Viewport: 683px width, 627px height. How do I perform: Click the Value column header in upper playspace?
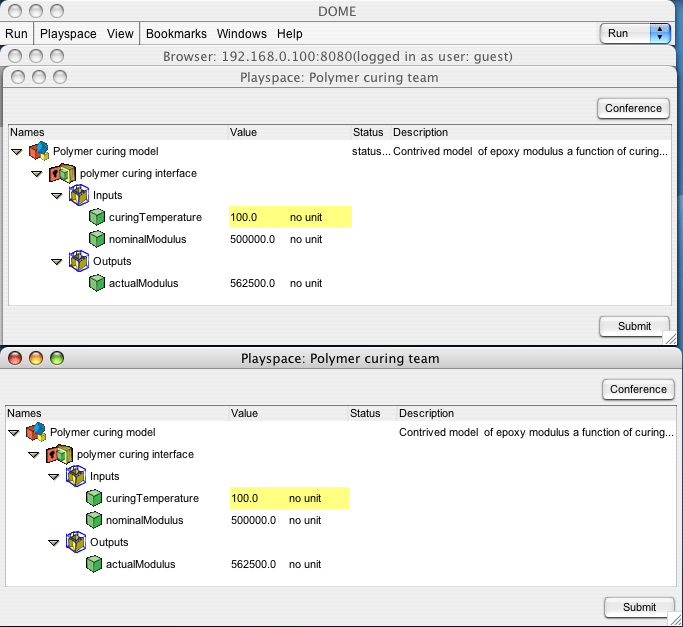click(x=290, y=132)
